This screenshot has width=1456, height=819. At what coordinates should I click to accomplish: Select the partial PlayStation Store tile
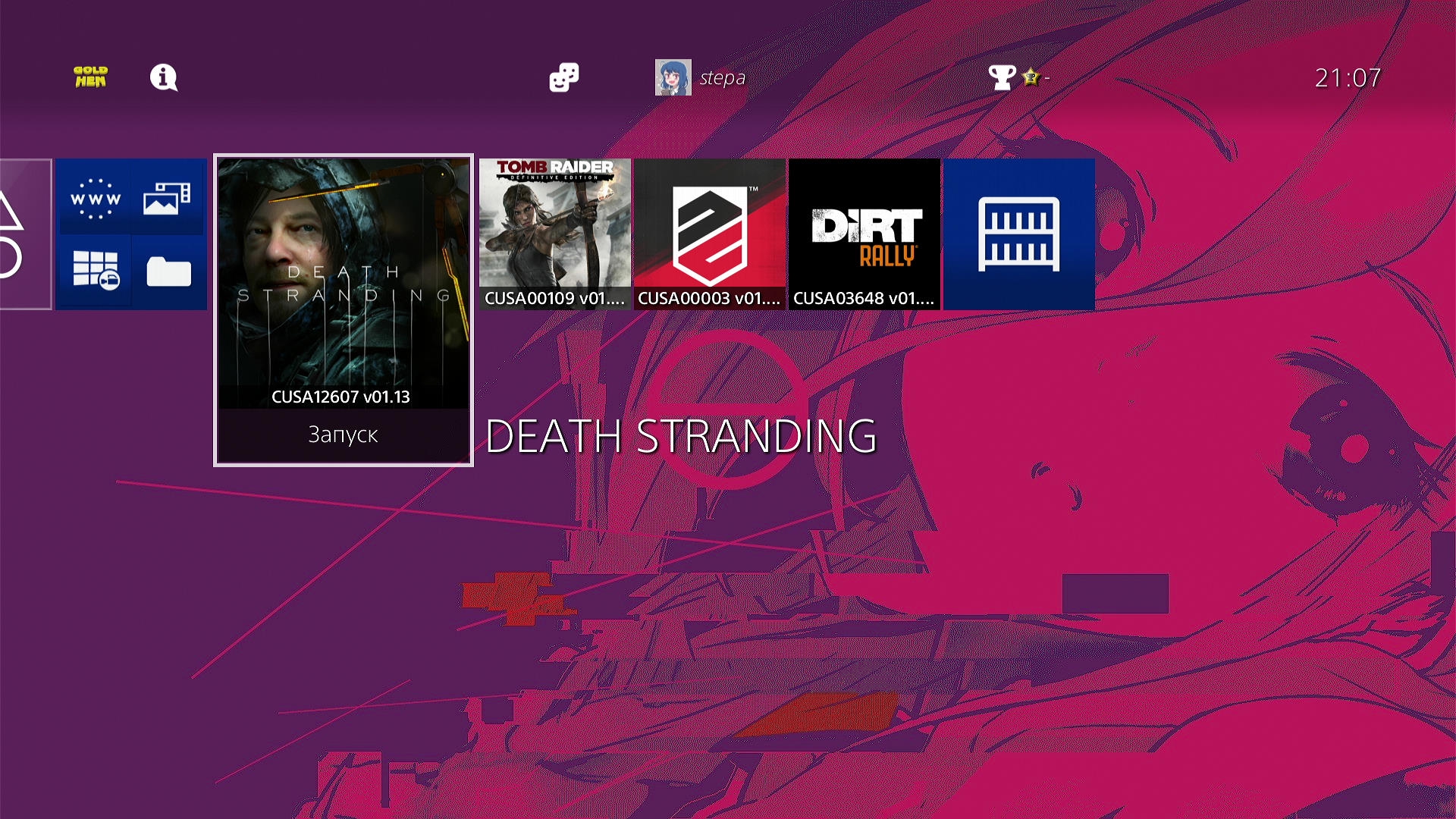pyautogui.click(x=24, y=234)
